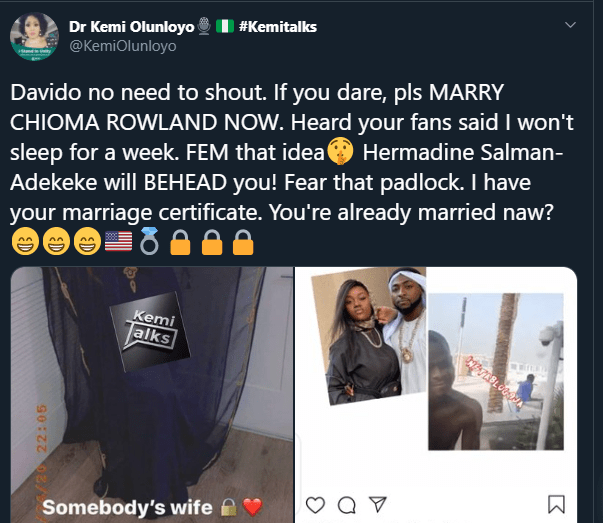Viewport: 603px width, 523px height.
Task: Click the Kemi Talks logo on the photo
Action: [x=148, y=331]
